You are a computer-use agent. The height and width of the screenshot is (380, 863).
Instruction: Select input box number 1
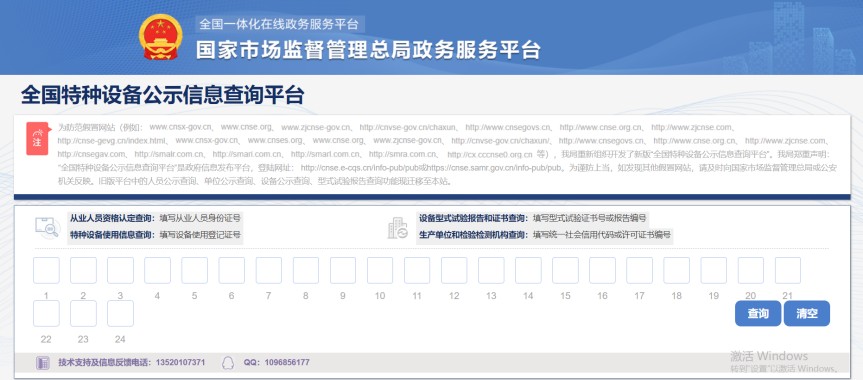coord(46,270)
